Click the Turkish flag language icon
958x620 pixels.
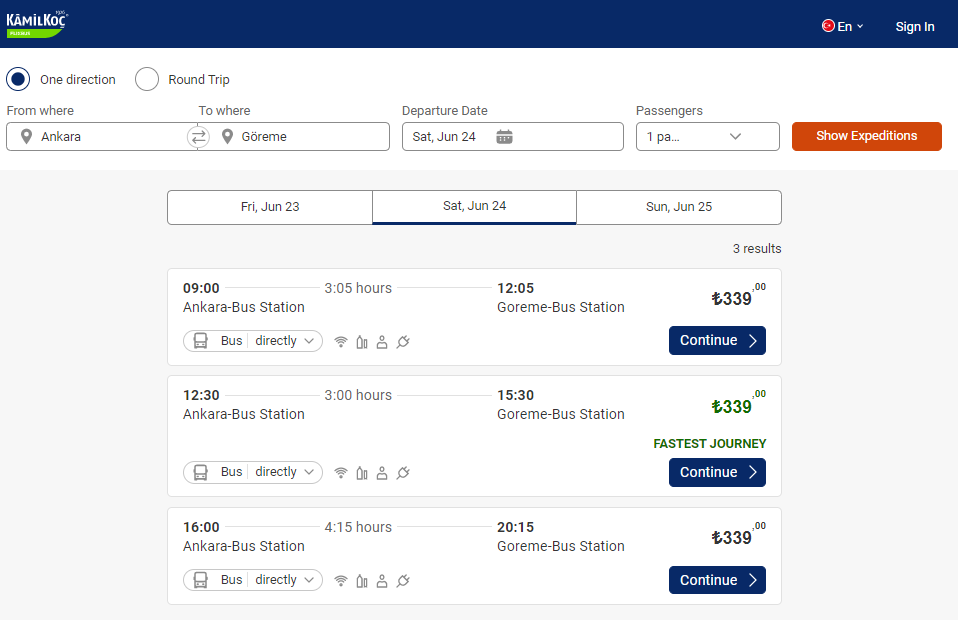[828, 26]
